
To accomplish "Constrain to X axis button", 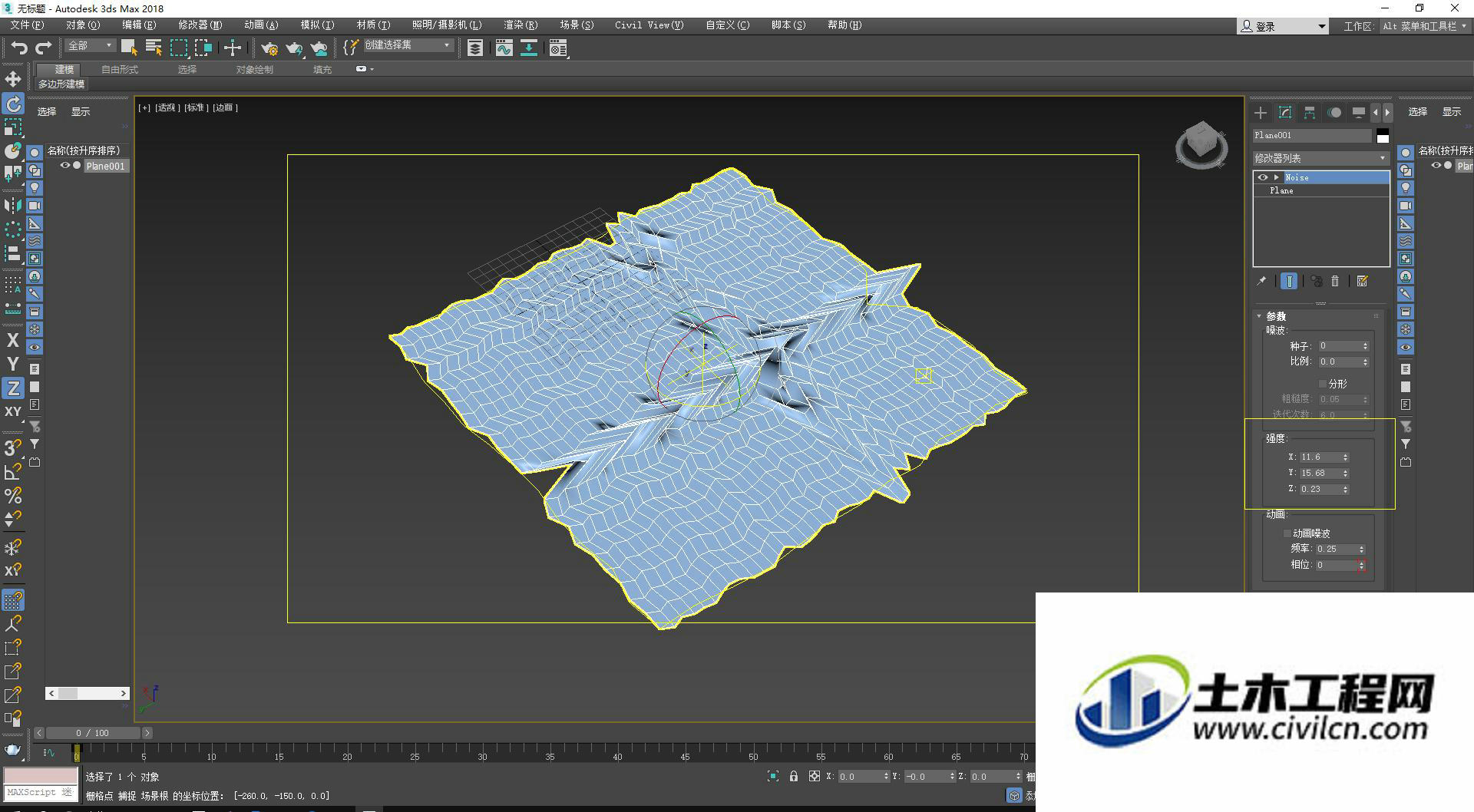I will point(13,340).
